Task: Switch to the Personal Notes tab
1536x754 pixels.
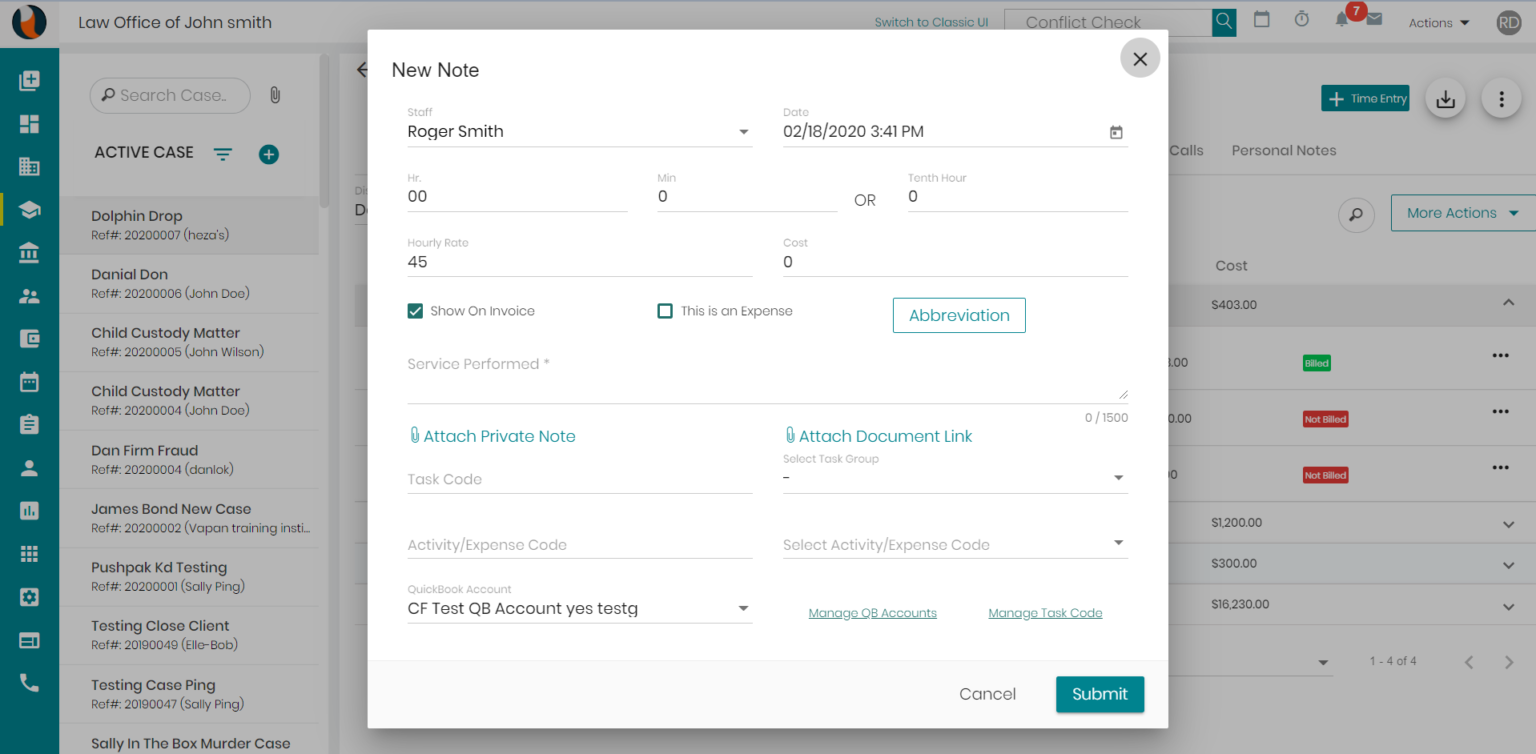Action: (x=1283, y=150)
